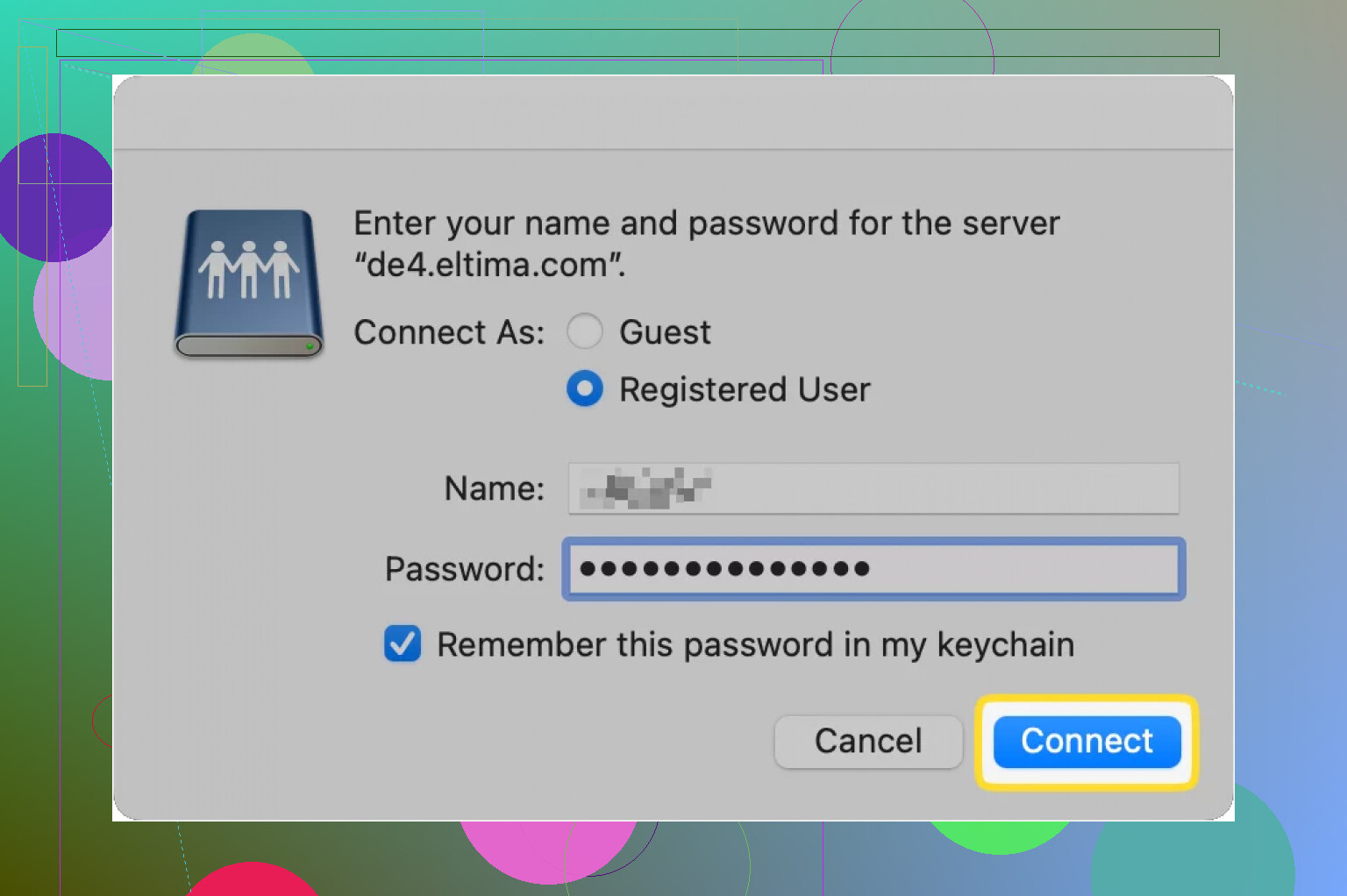Focus the Name input field
This screenshot has height=896, width=1347.
873,488
